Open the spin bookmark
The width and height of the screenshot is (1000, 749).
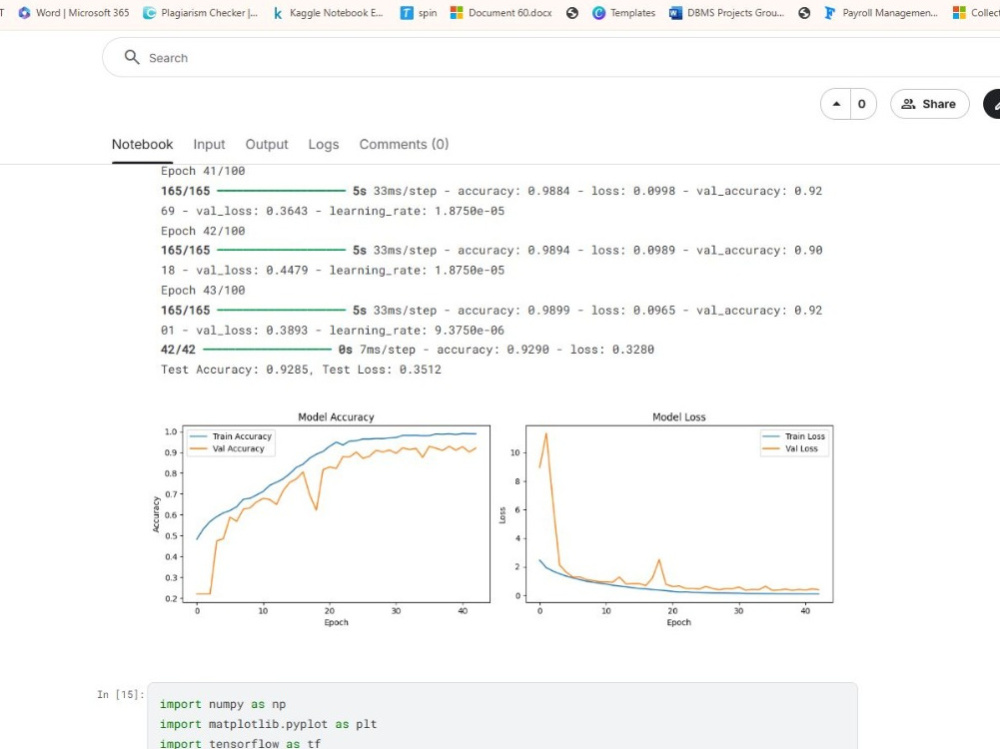(418, 13)
